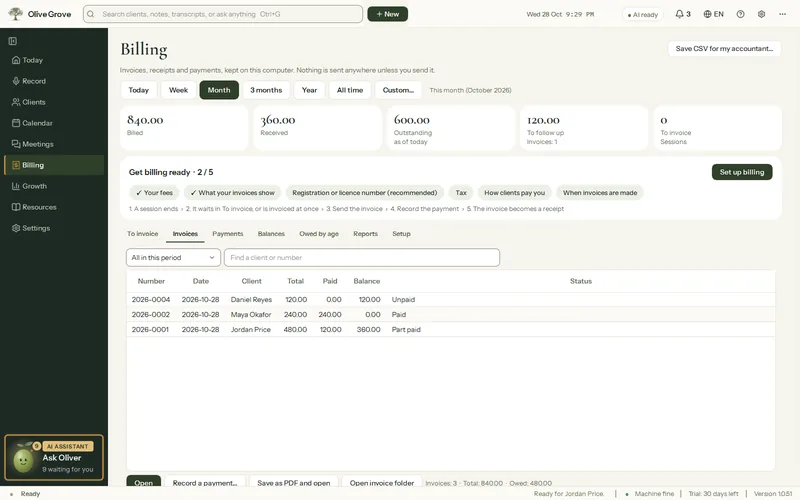800x500 pixels.
Task: Click Save as PDF and open
Action: click(293, 482)
